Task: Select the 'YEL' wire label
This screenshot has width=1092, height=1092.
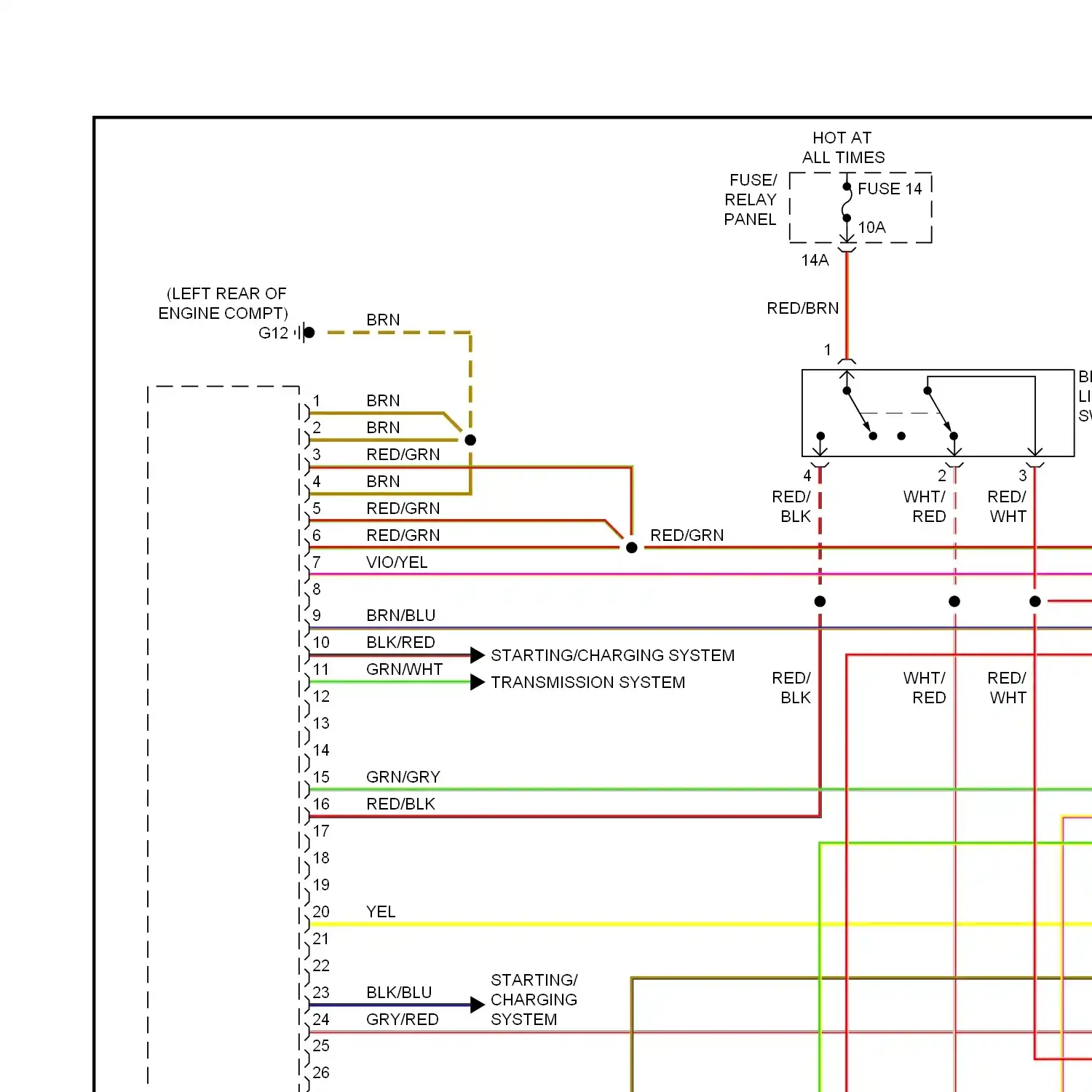Action: coord(381,911)
